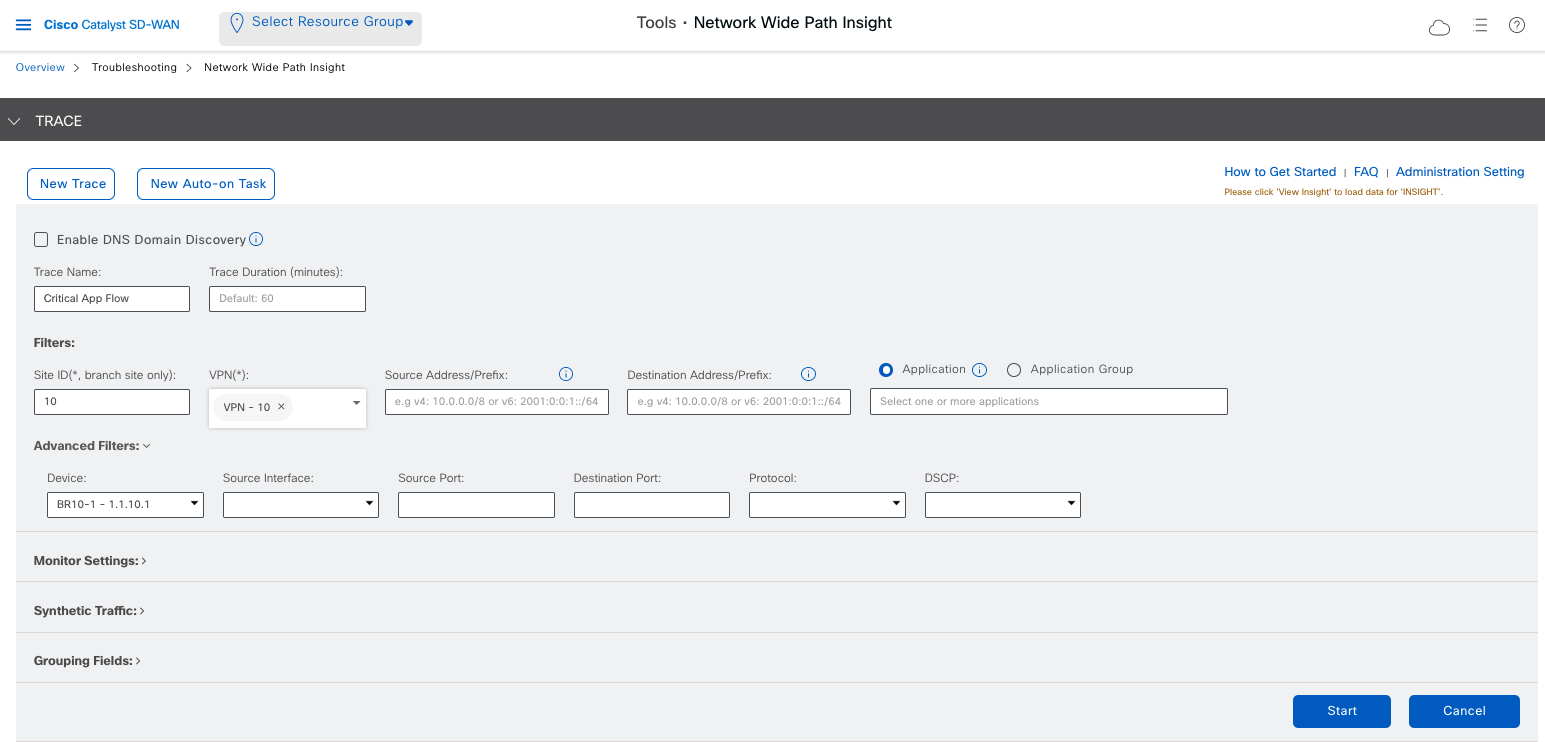Open the task list icon
1545x742 pixels.
pos(1480,26)
